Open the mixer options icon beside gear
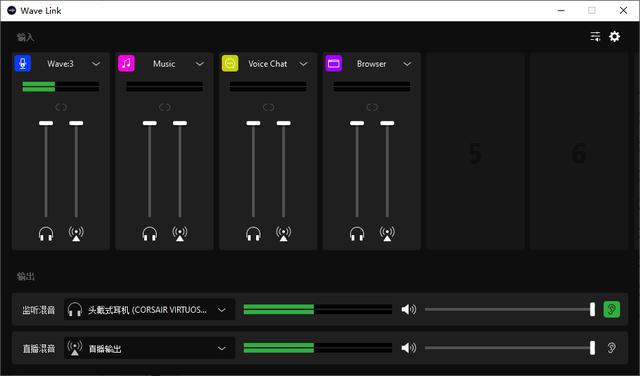640x376 pixels. point(595,37)
